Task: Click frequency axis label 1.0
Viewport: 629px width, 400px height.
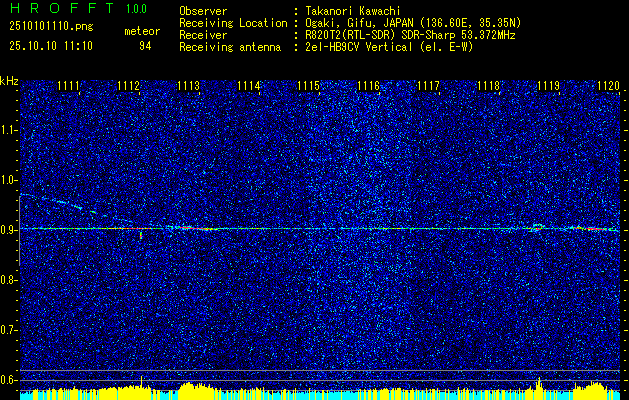Action: [x=8, y=180]
